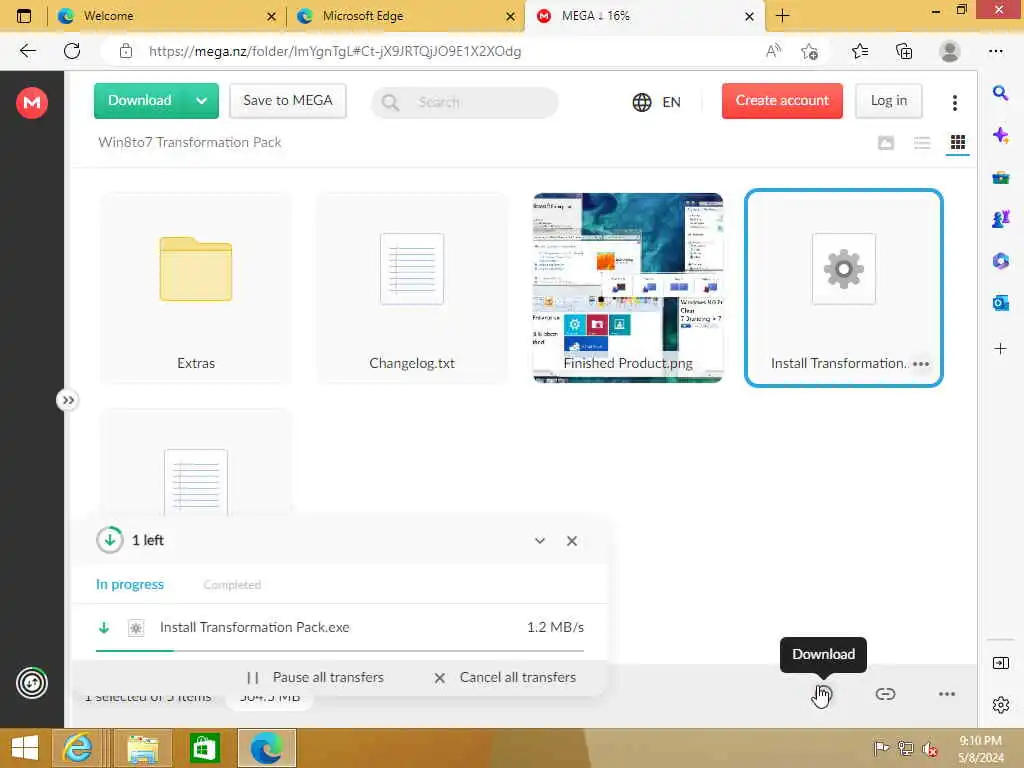Click Cancel all transfers
The image size is (1024, 768).
point(505,678)
